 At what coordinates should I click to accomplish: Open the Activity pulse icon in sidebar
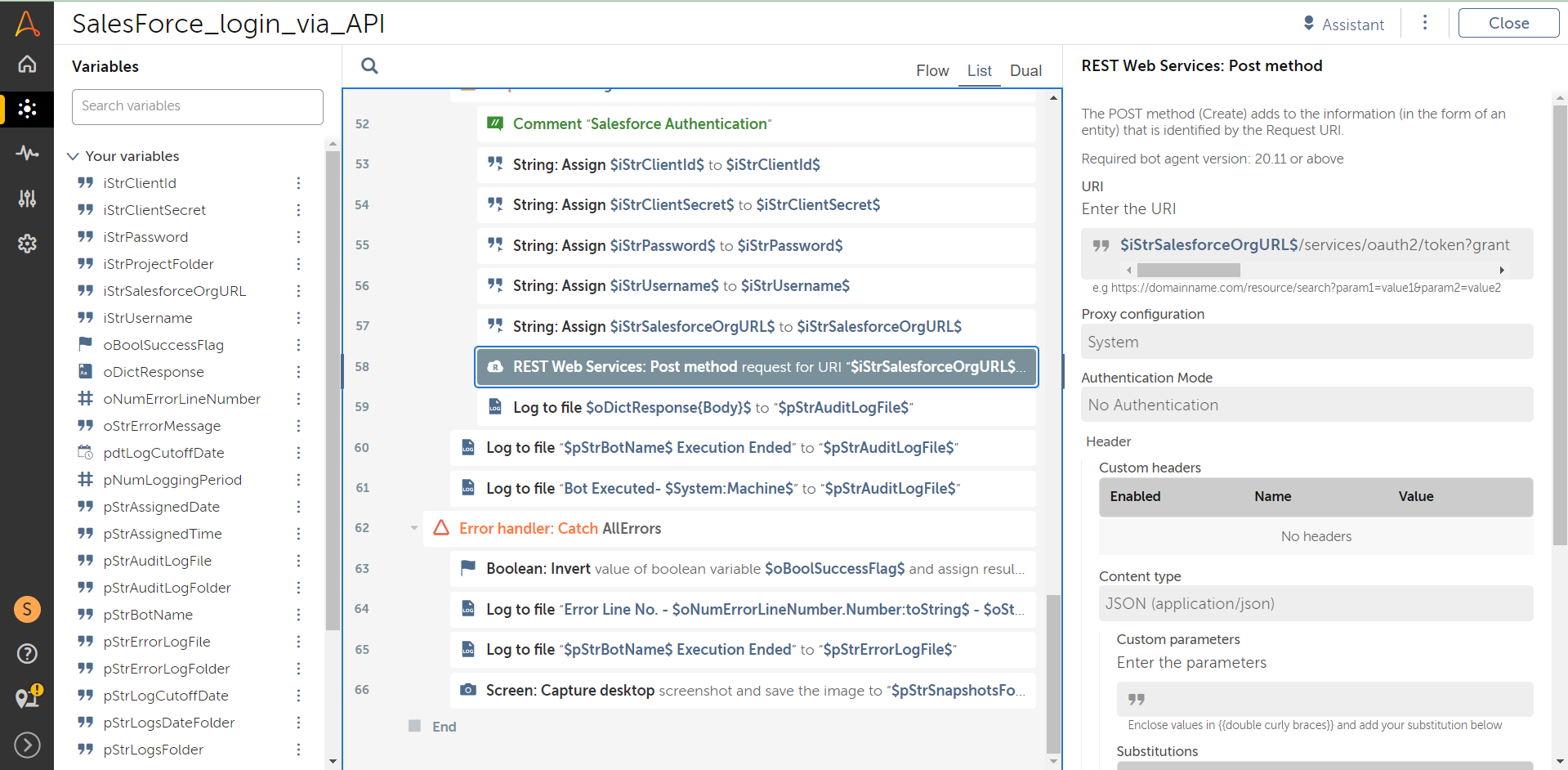[27, 153]
